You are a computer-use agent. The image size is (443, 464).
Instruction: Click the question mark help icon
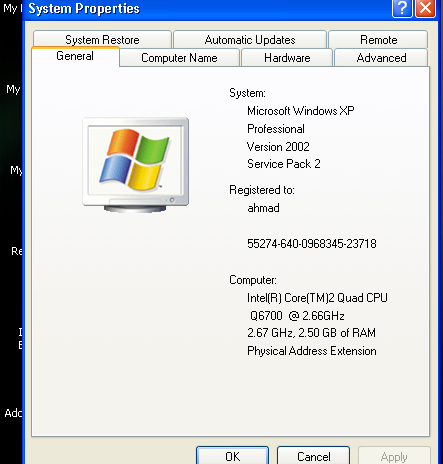402,8
